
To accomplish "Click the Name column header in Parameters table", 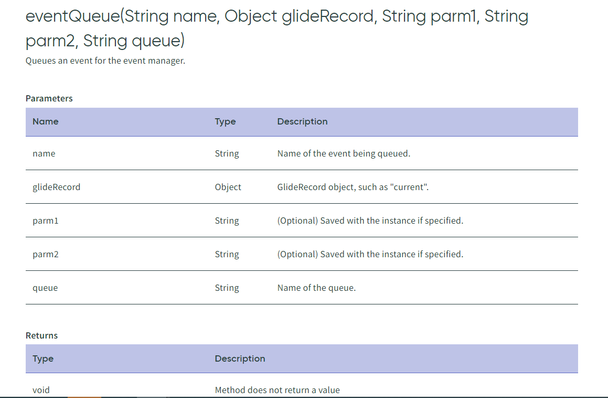I will (x=45, y=121).
